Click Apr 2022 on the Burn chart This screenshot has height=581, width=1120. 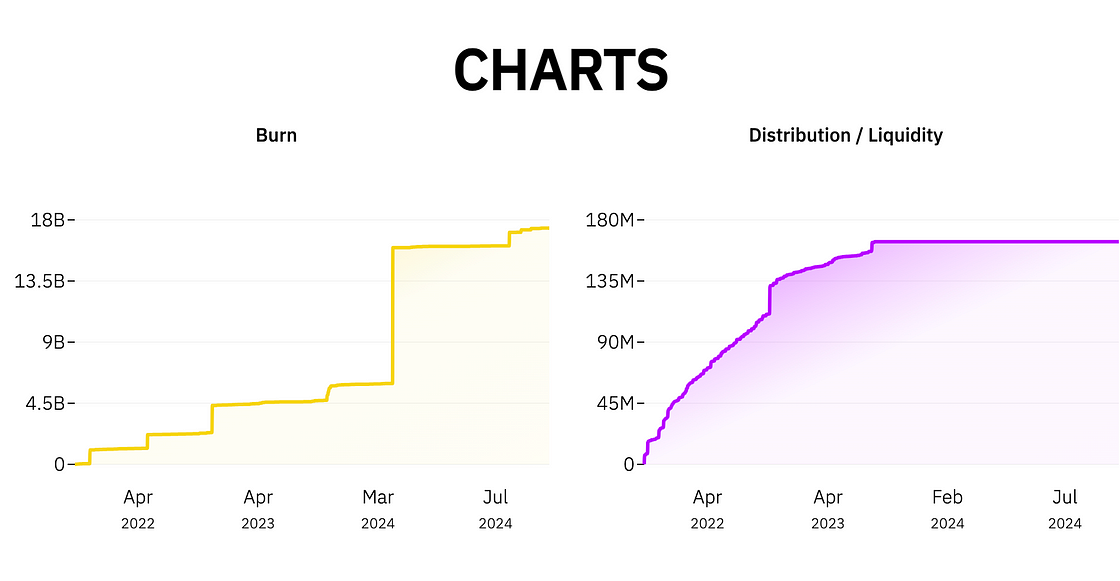pos(138,507)
